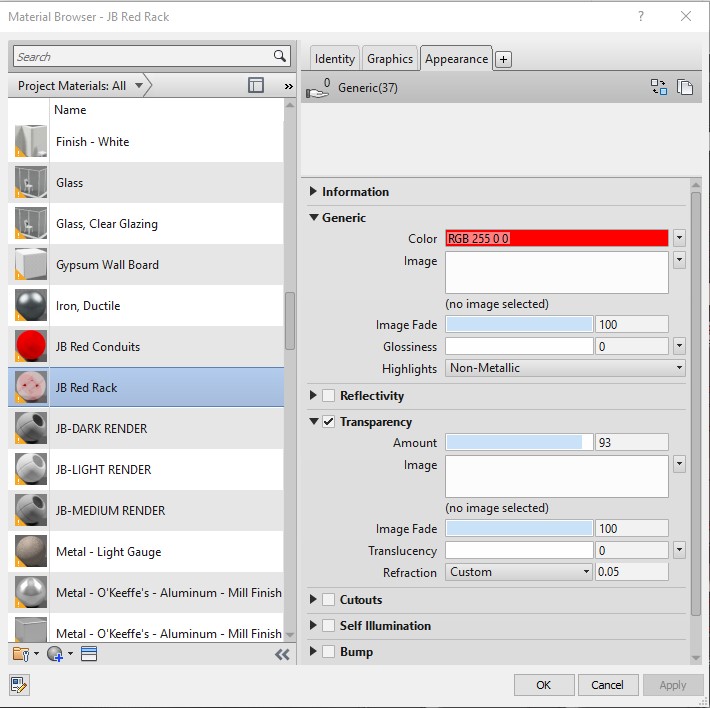Adjust the Translucency slider
Viewport: 710px width, 708px height.
click(x=519, y=550)
